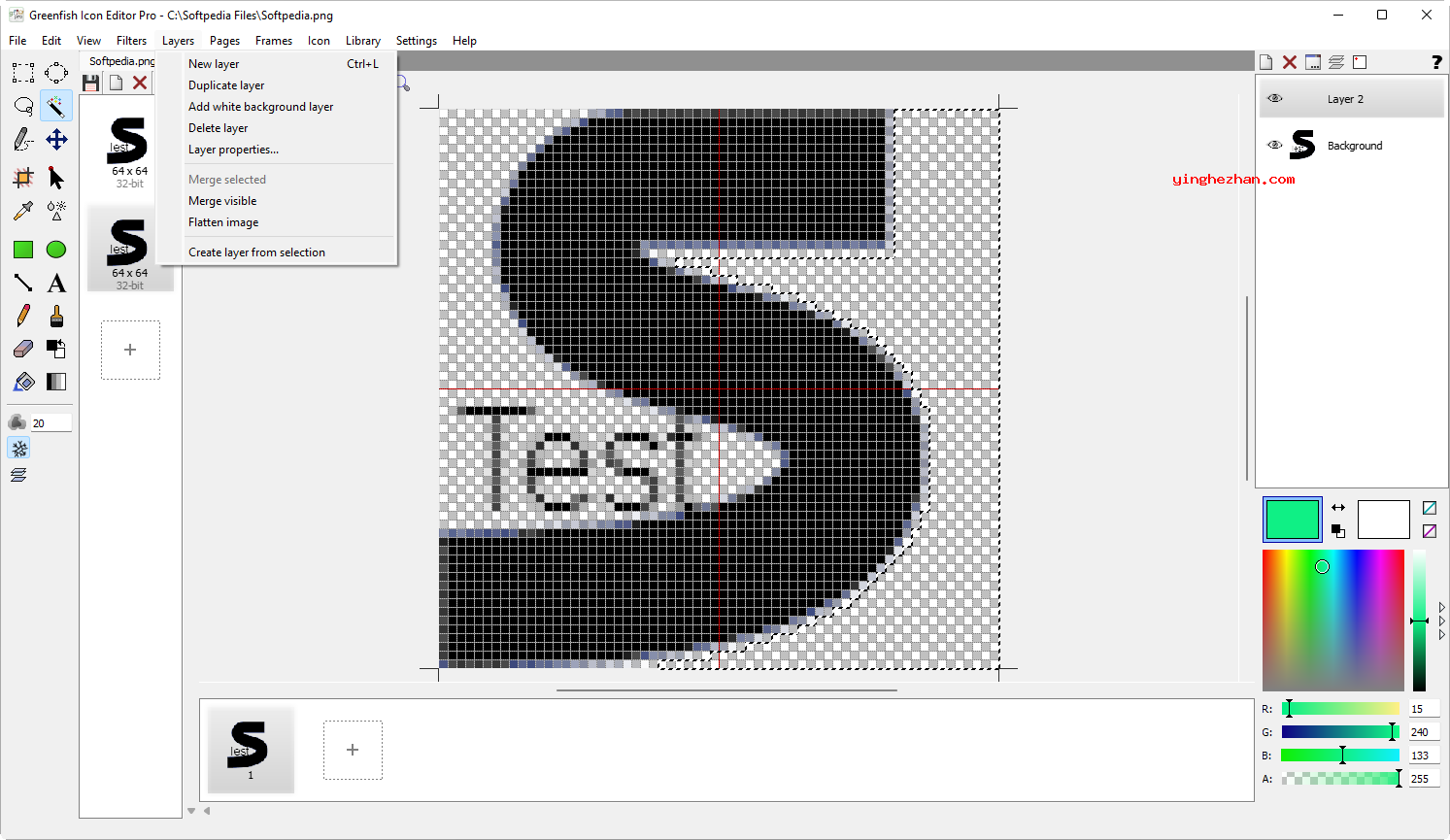Add a new frame with plus box
Screen dimensions: 1450x840
(x=353, y=750)
